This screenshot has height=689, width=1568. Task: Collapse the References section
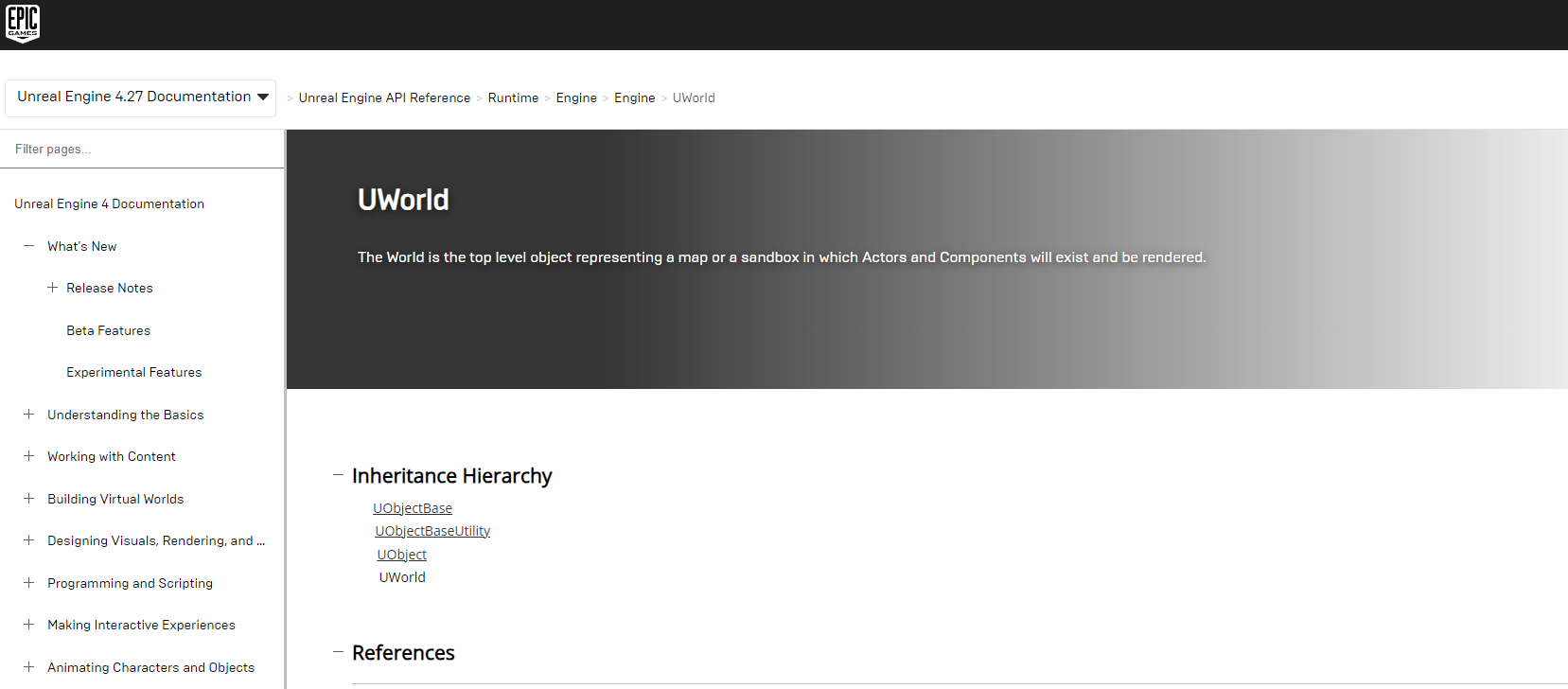coord(338,652)
